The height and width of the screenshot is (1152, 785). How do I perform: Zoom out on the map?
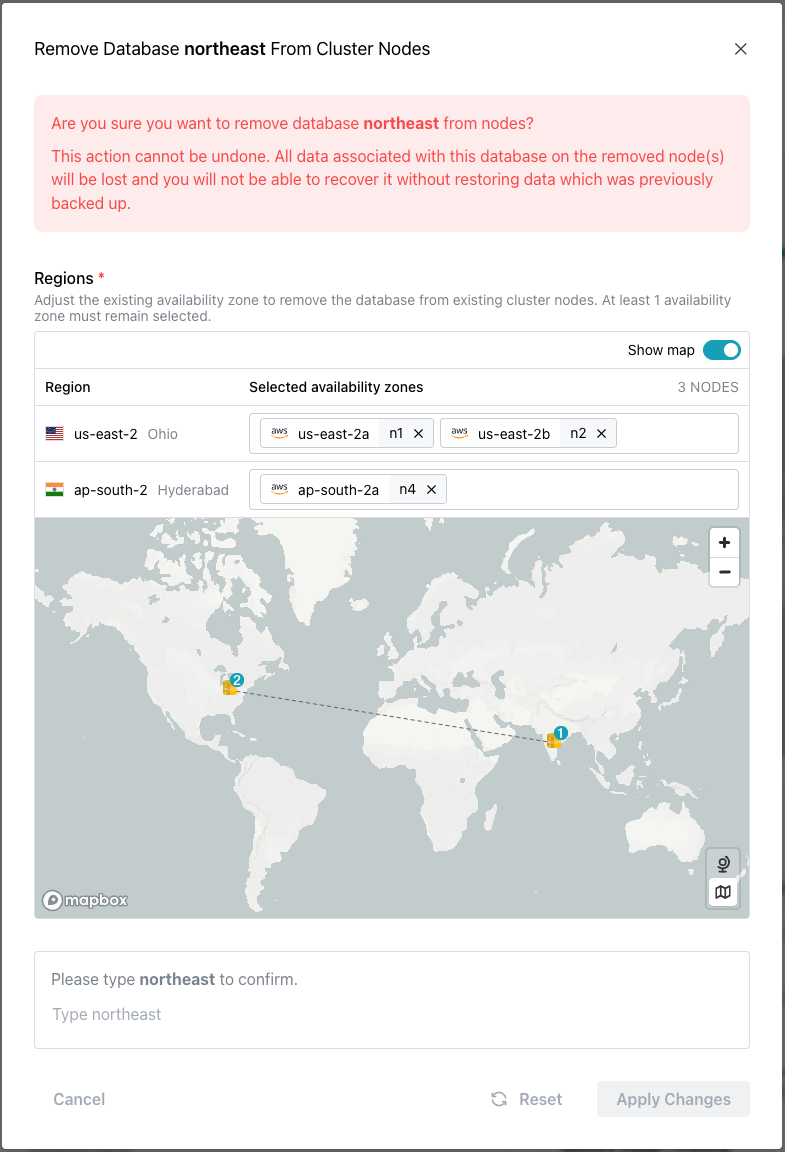[x=724, y=572]
